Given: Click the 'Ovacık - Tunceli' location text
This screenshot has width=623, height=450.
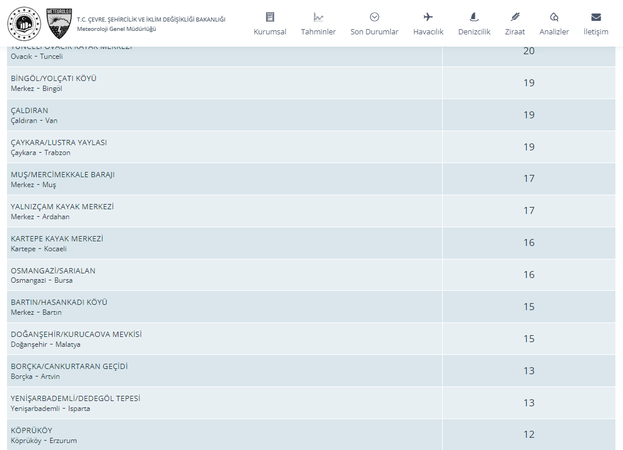Looking at the screenshot, I should (37, 56).
